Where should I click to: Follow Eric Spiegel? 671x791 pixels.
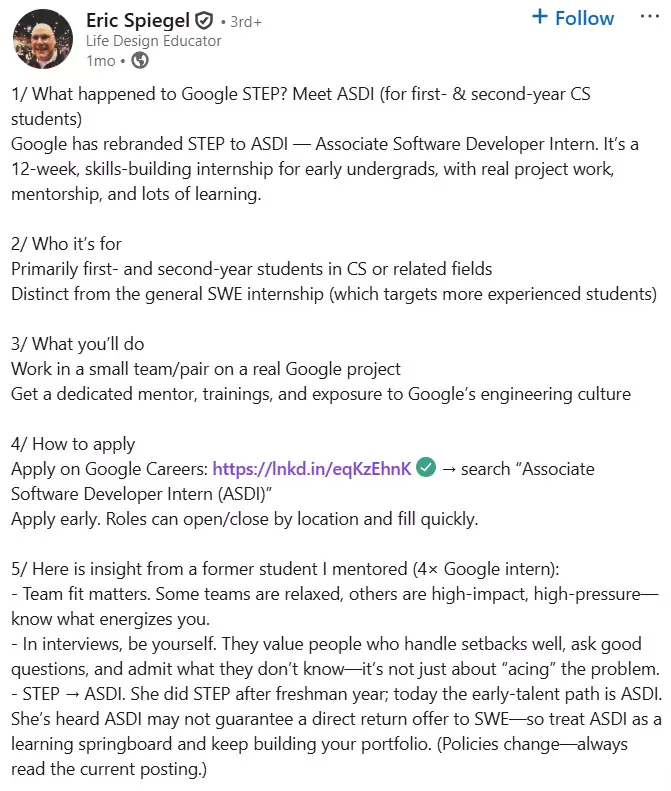(x=573, y=18)
